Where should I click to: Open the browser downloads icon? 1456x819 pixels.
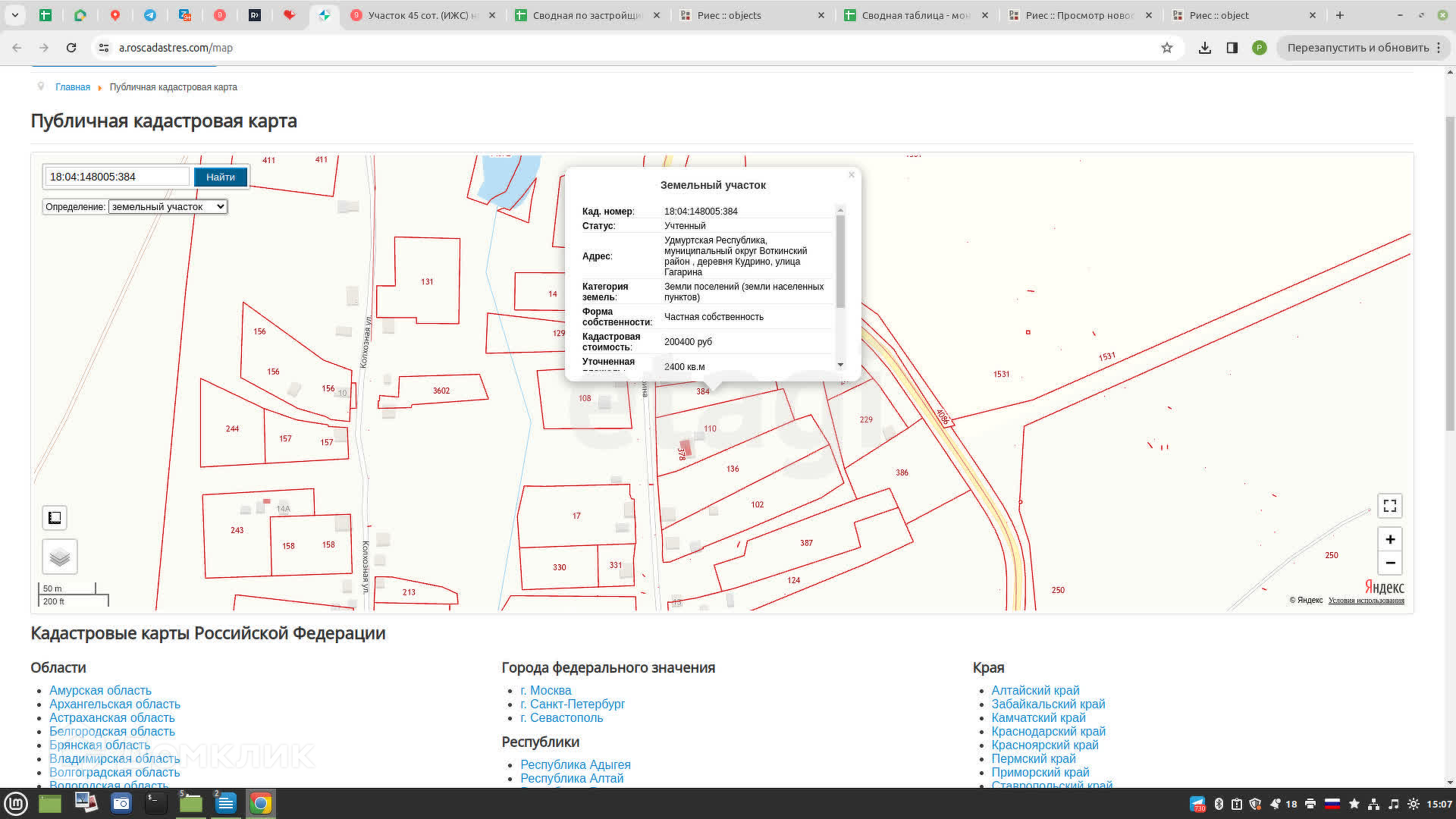pos(1204,48)
